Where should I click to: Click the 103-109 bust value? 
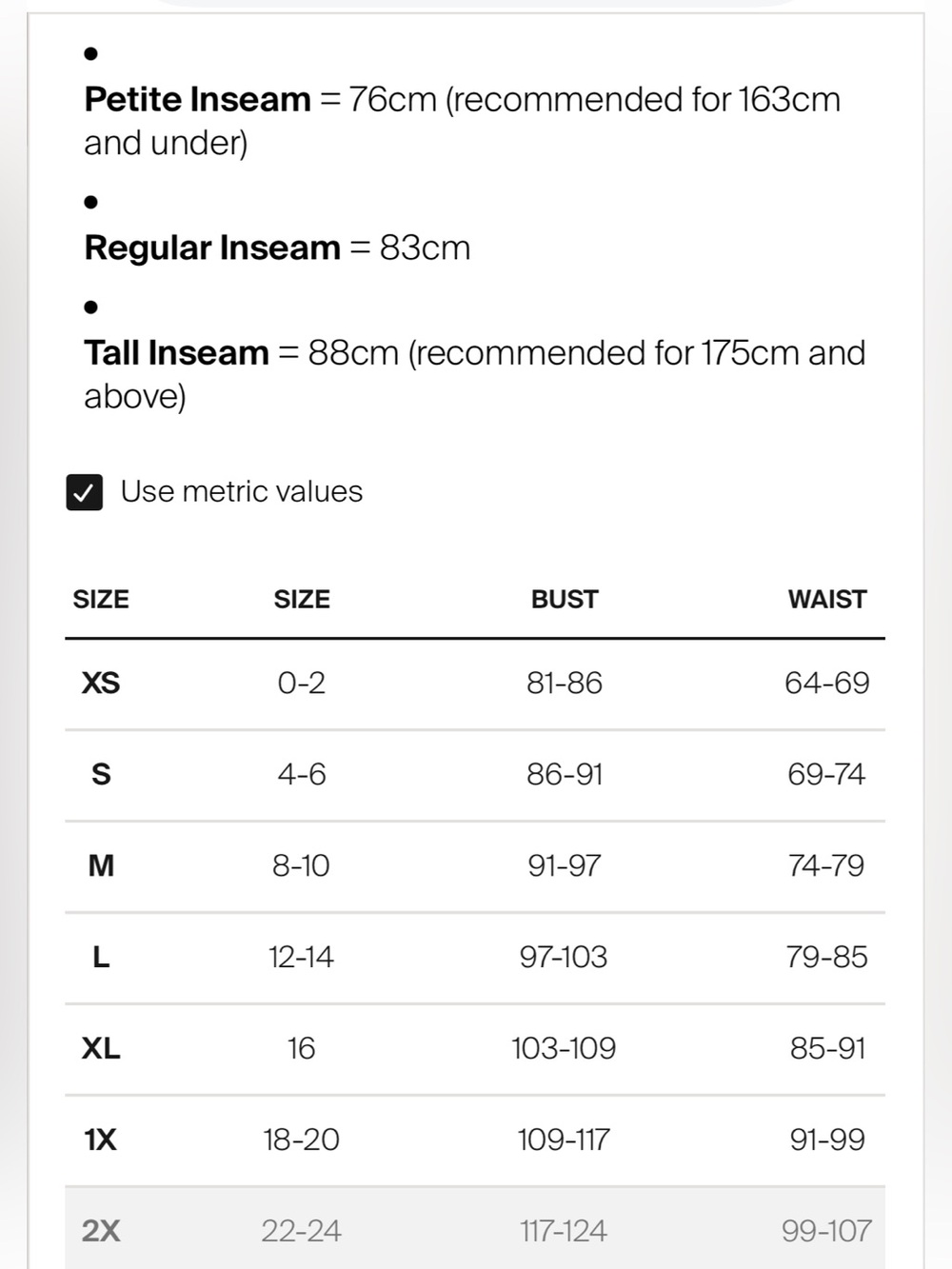tap(564, 1048)
